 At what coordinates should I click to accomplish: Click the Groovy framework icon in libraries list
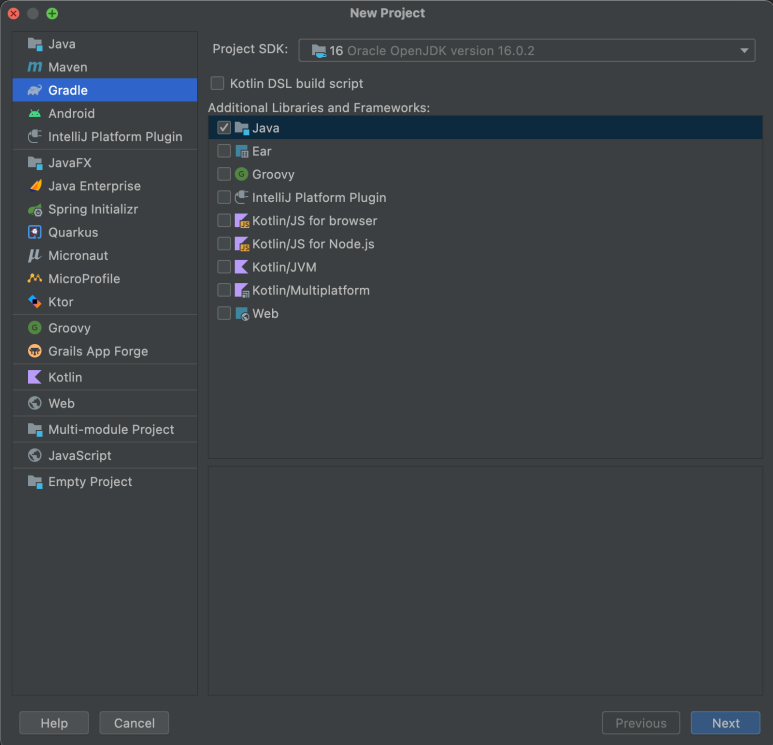pos(242,174)
